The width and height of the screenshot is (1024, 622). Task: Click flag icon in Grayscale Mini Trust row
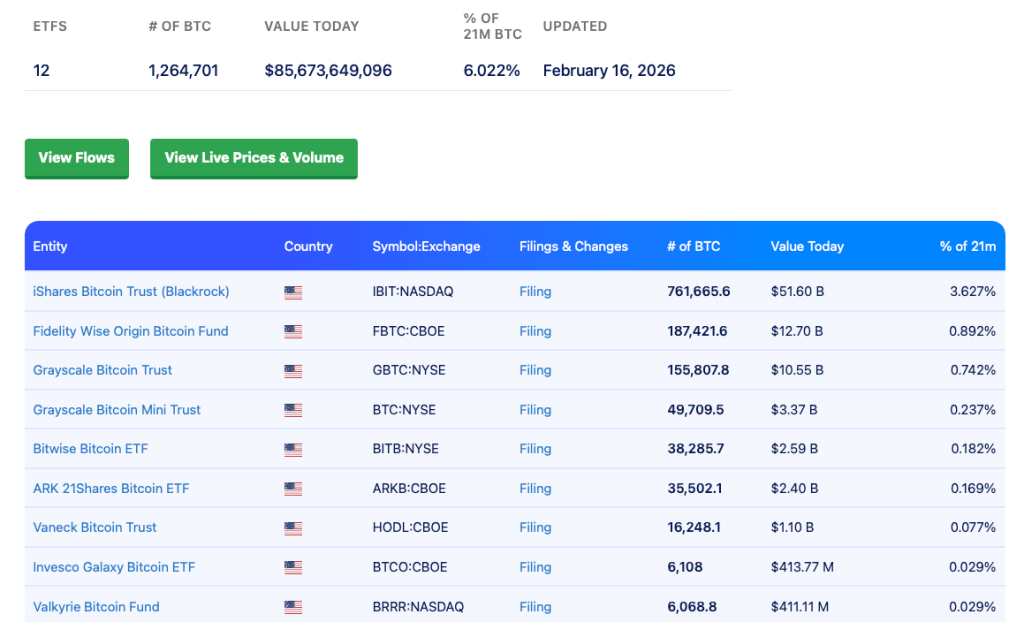point(293,410)
